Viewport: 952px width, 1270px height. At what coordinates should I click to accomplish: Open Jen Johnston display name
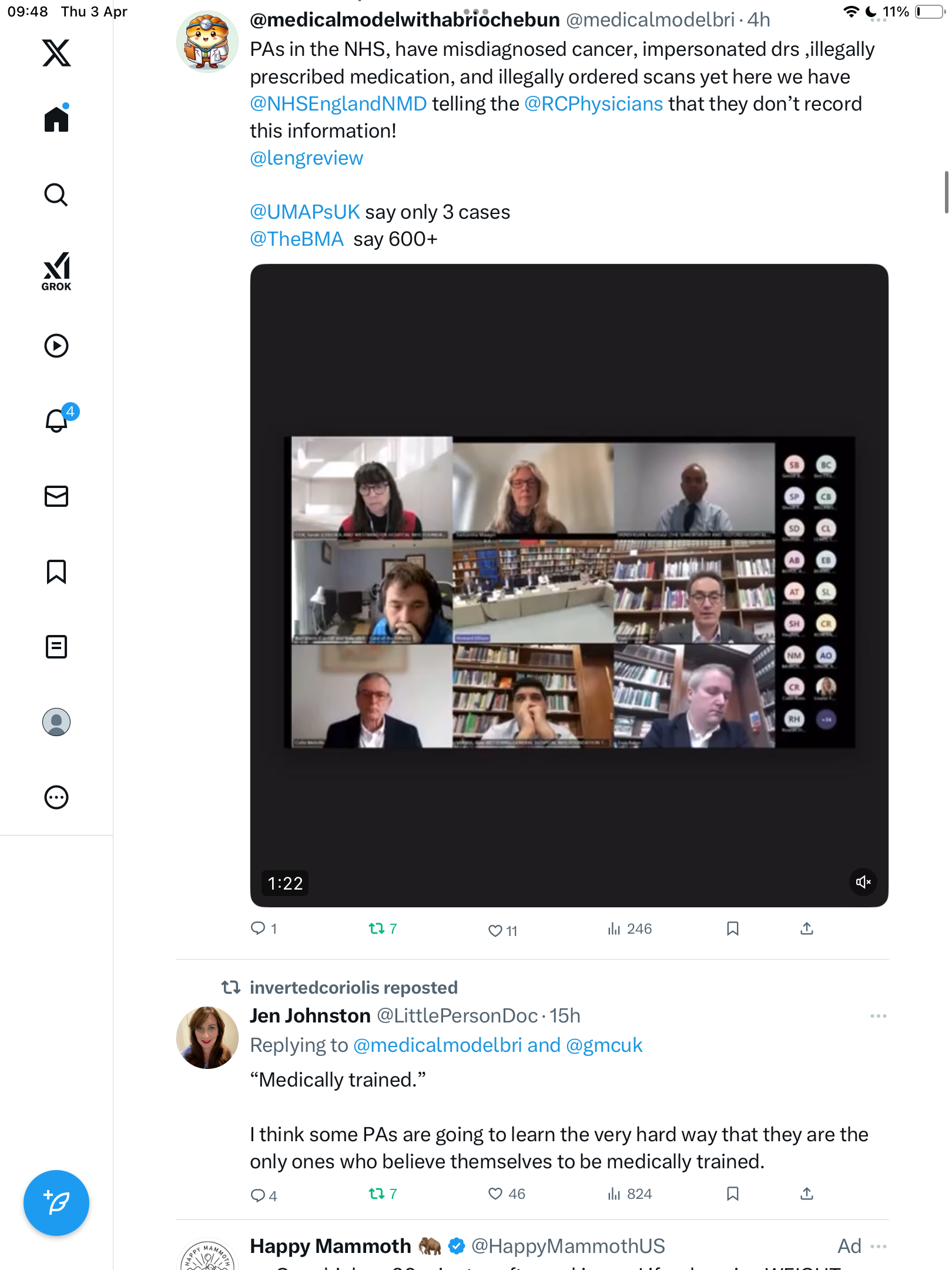click(x=310, y=1015)
